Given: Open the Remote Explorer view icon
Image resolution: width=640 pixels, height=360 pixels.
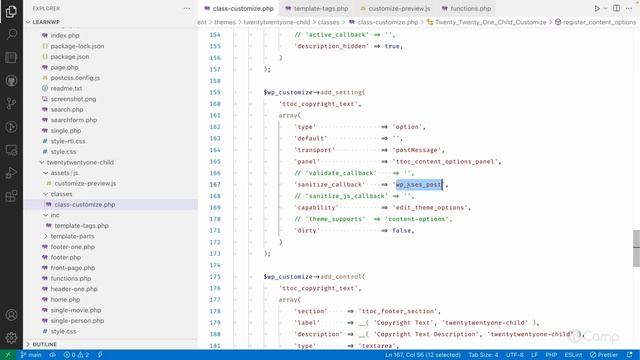Looking at the screenshot, I should coord(11,150).
